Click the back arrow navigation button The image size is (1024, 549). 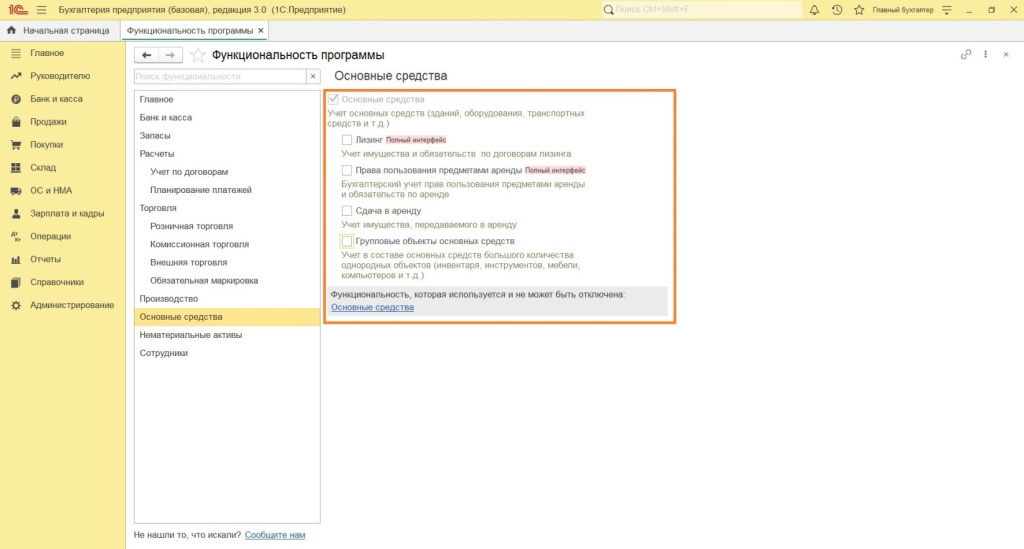tap(147, 55)
